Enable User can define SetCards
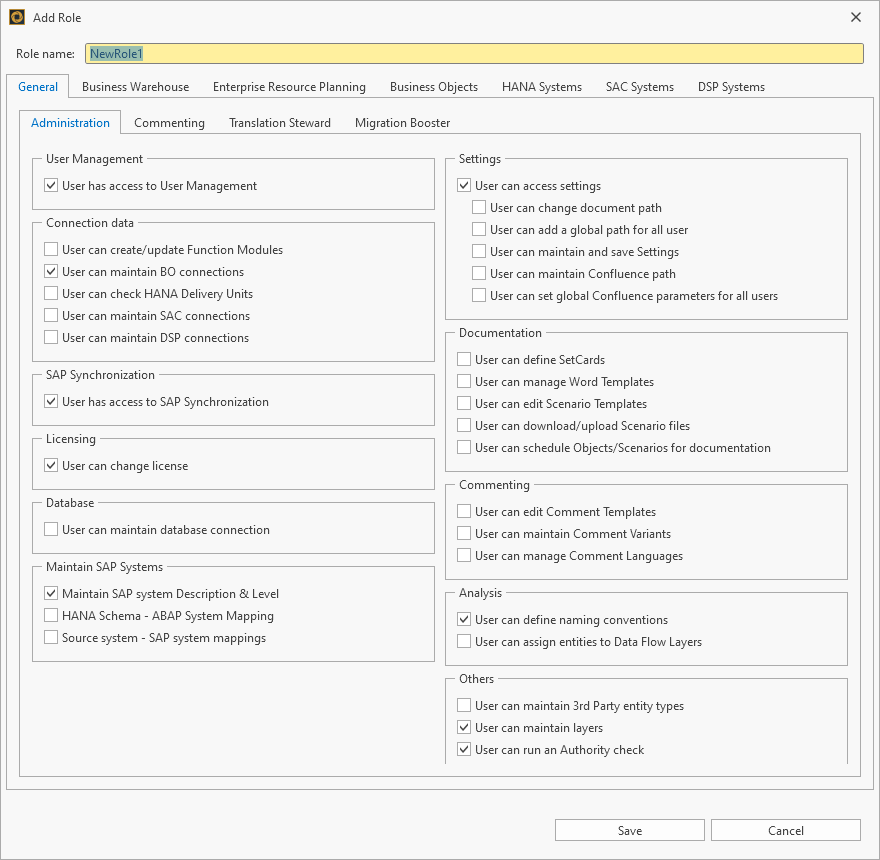880x860 pixels. [x=464, y=360]
